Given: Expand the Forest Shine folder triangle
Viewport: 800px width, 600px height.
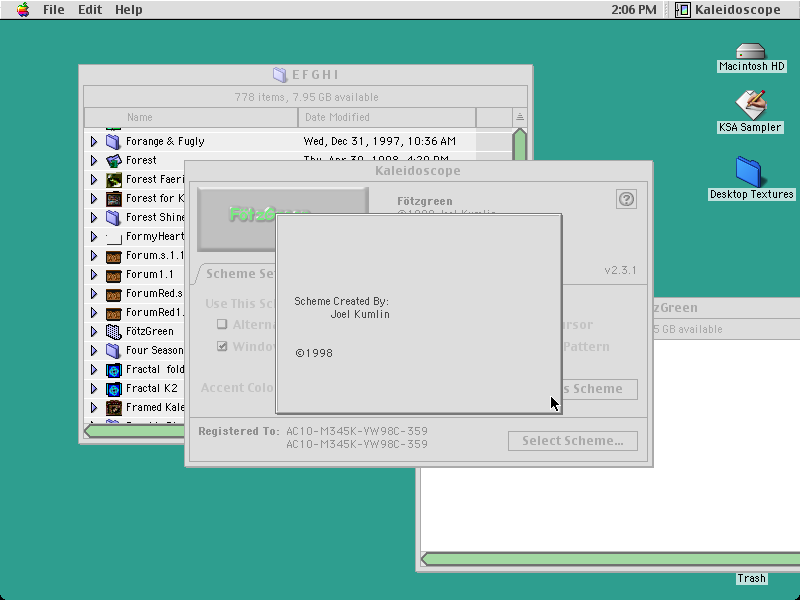Looking at the screenshot, I should [94, 217].
